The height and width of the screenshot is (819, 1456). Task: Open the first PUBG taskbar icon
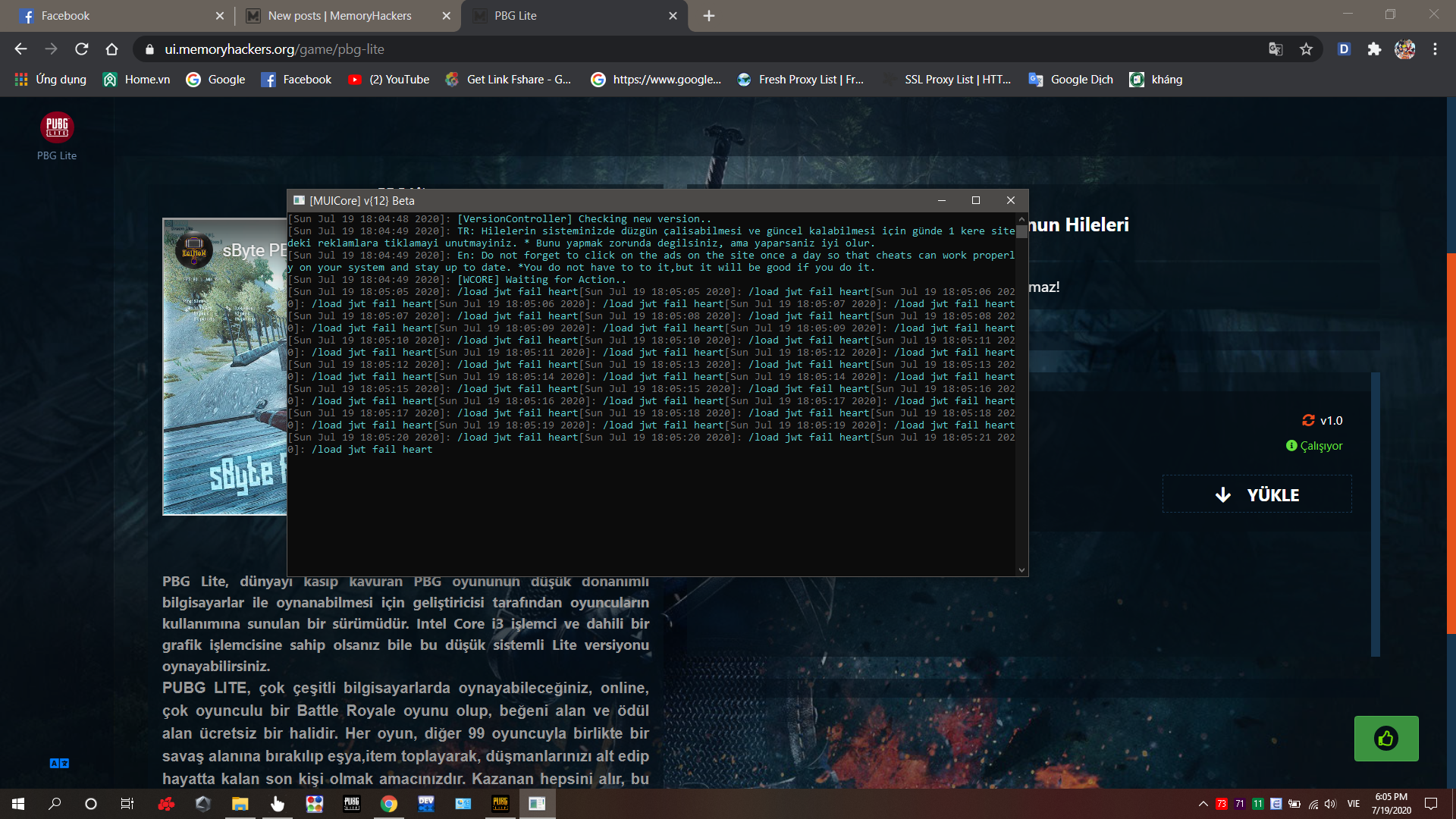click(352, 804)
